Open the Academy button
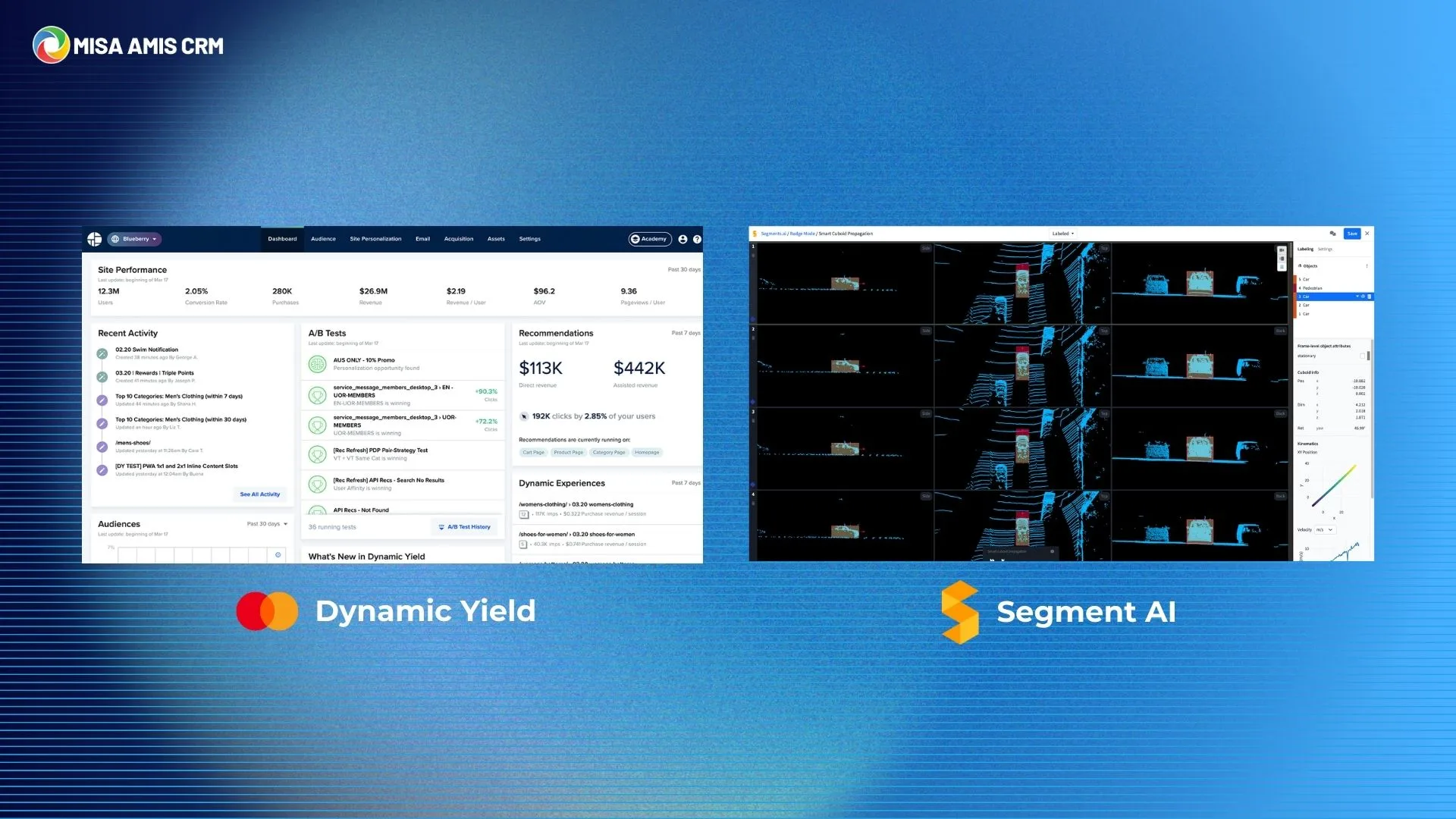1456x819 pixels. 650,239
